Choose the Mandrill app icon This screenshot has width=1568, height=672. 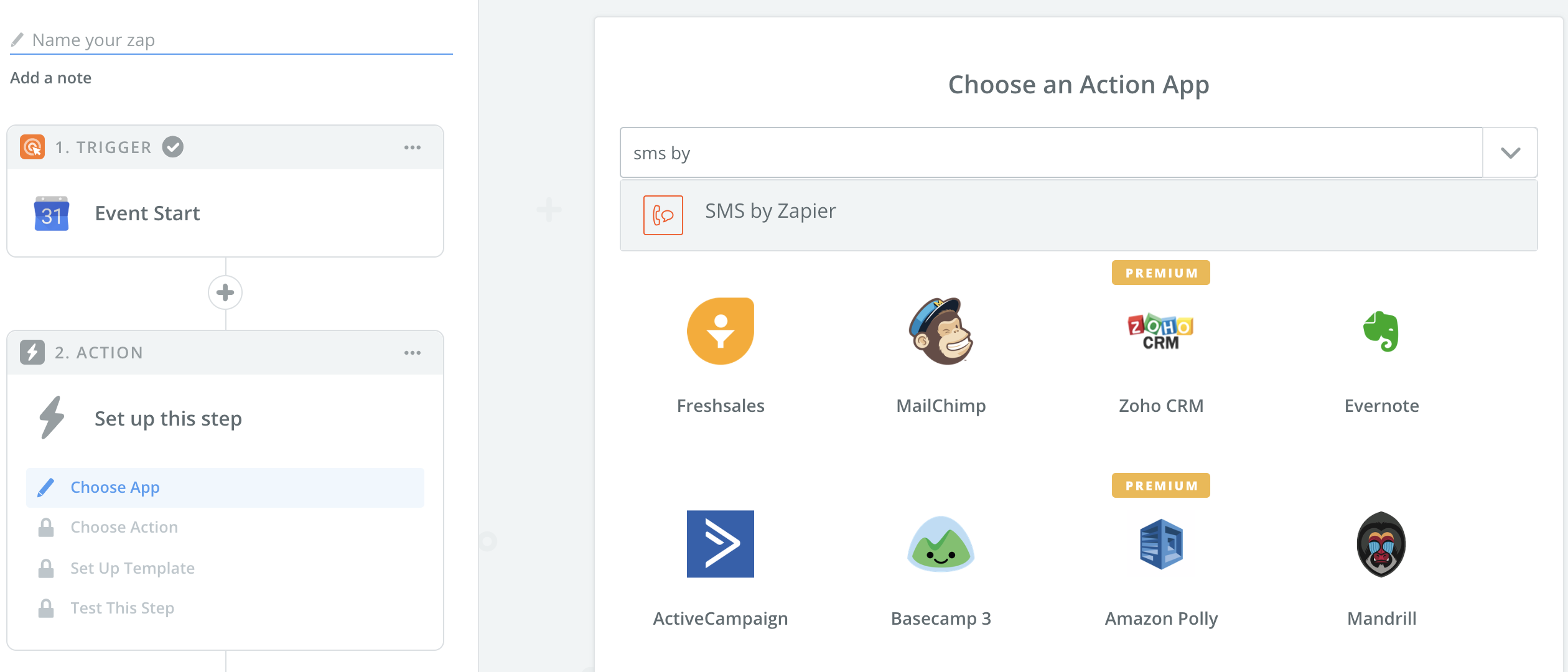click(x=1381, y=544)
